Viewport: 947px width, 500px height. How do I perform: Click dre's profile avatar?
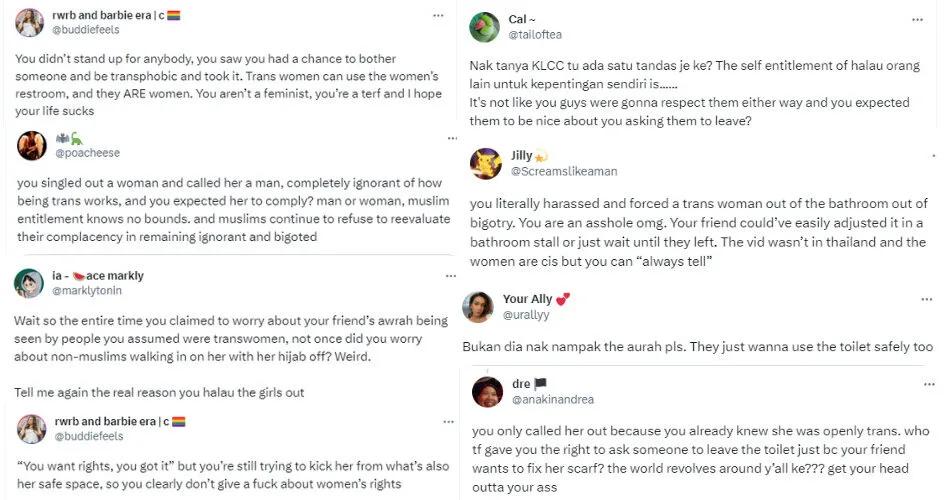point(486,391)
